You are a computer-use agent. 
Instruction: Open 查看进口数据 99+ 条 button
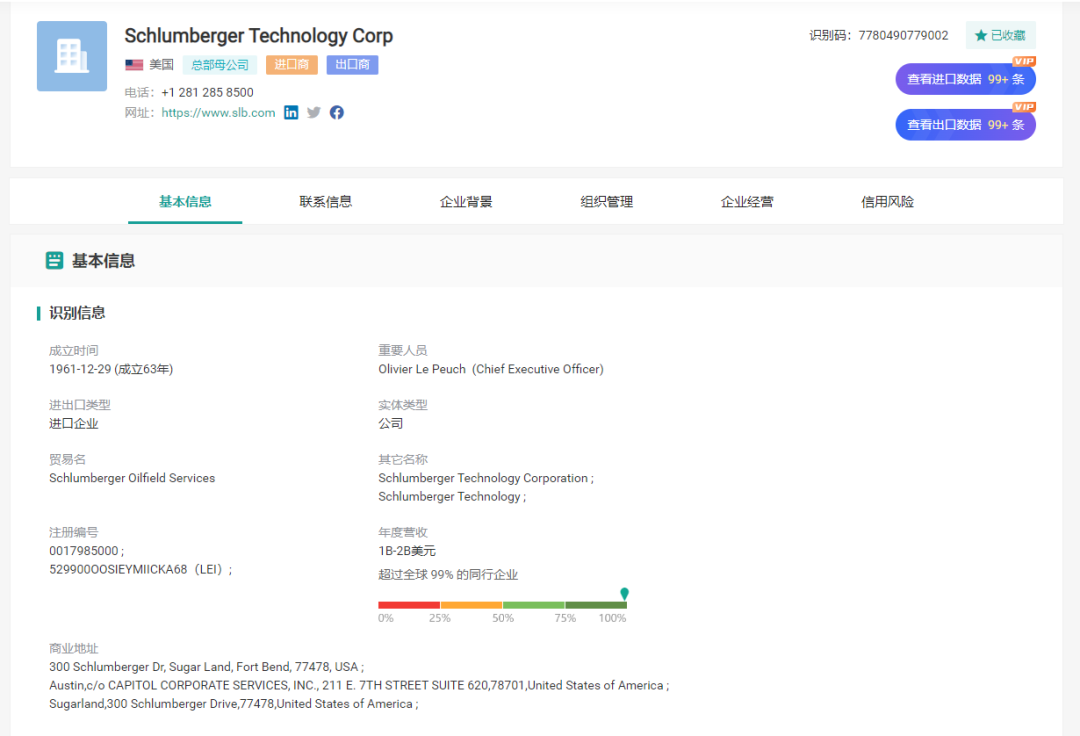click(x=965, y=79)
